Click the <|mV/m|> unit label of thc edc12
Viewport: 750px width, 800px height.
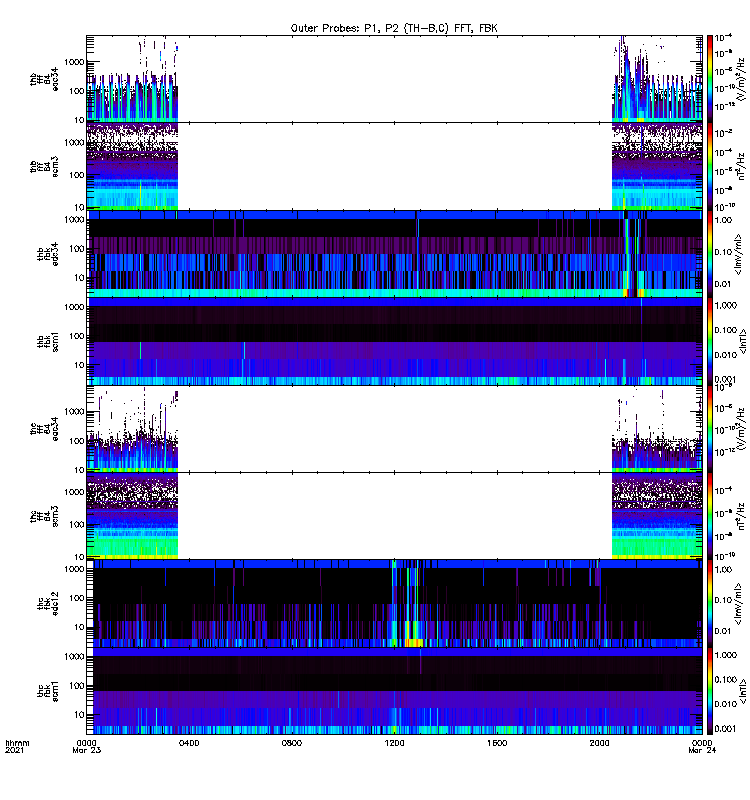[738, 604]
